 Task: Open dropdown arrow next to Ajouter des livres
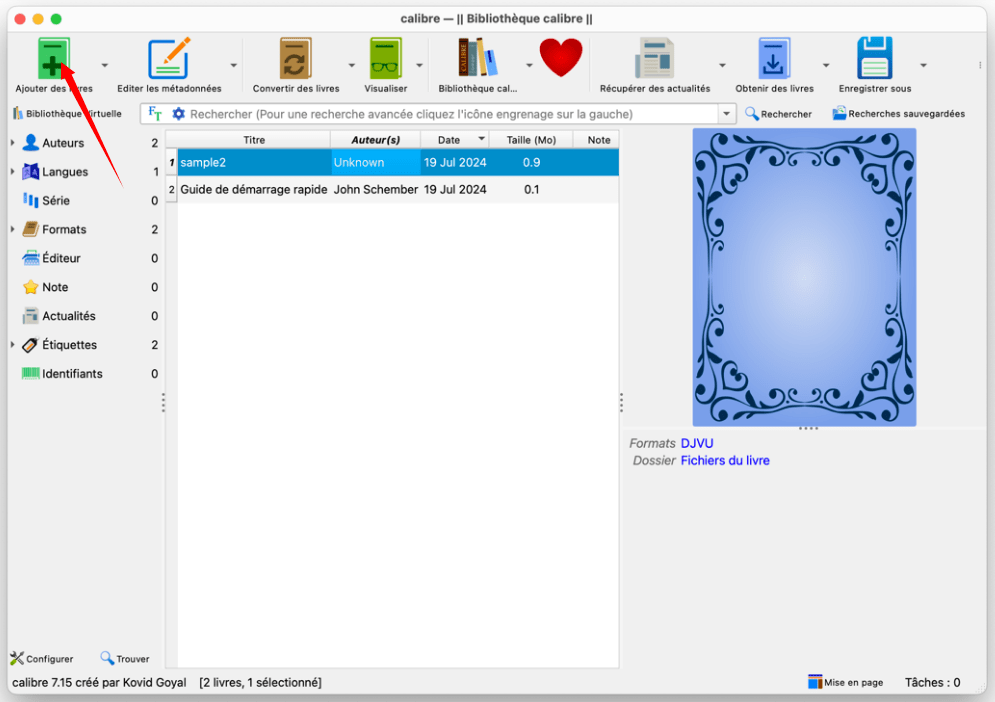click(x=105, y=65)
